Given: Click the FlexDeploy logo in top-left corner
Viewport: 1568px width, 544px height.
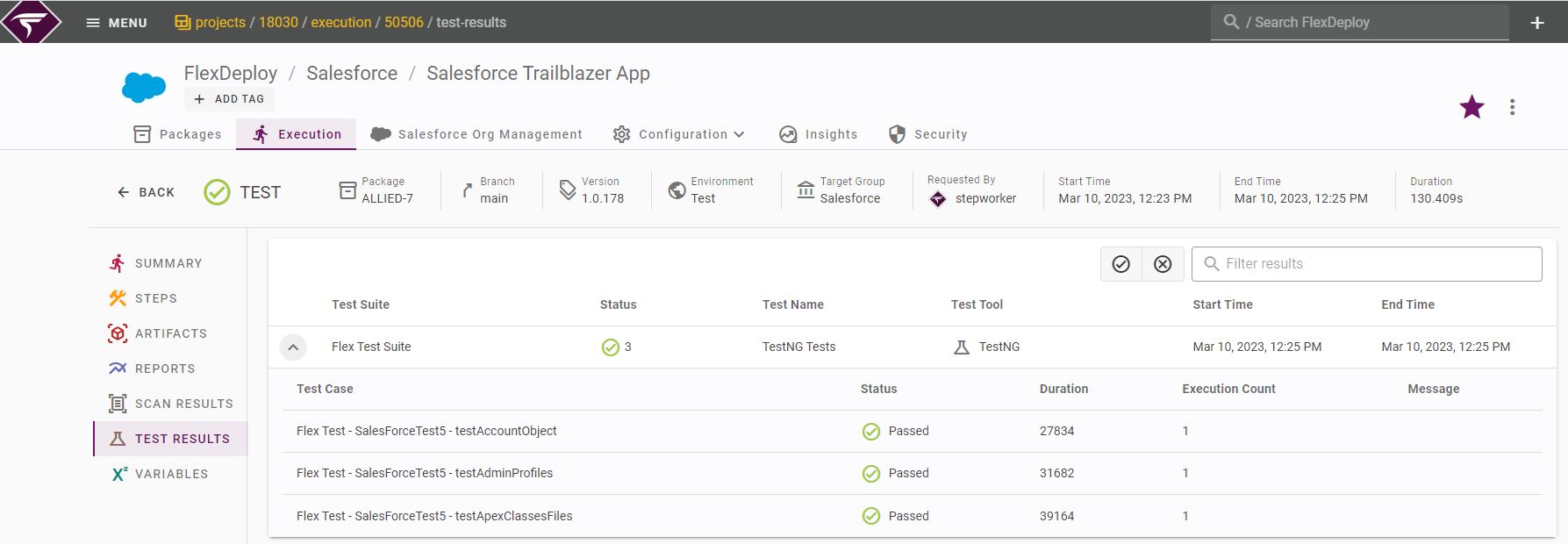Looking at the screenshot, I should click(x=31, y=22).
